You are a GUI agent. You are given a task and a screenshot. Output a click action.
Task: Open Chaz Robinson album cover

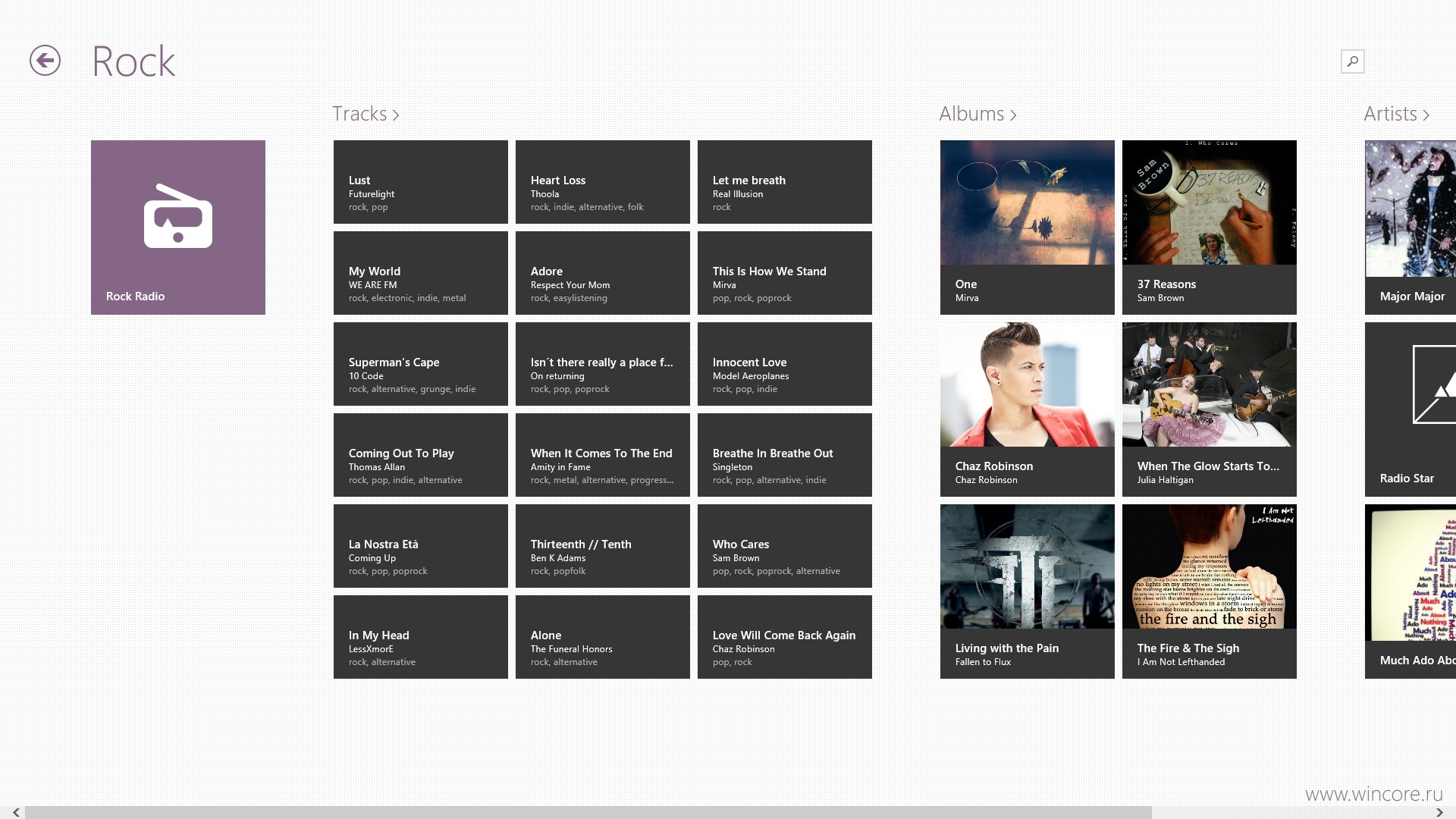(1028, 409)
